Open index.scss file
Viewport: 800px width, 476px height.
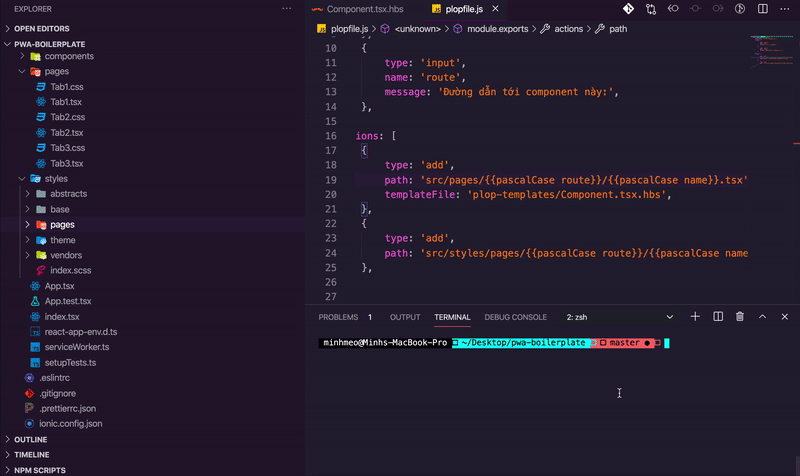coord(70,270)
